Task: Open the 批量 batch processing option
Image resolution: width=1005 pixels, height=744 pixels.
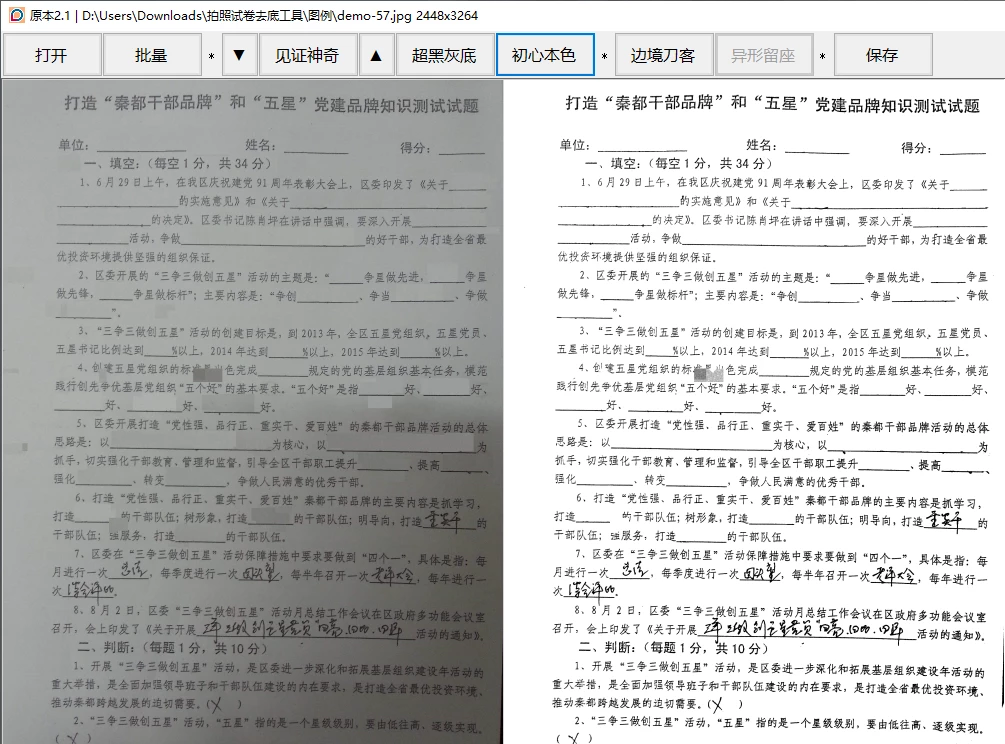Action: click(x=151, y=55)
